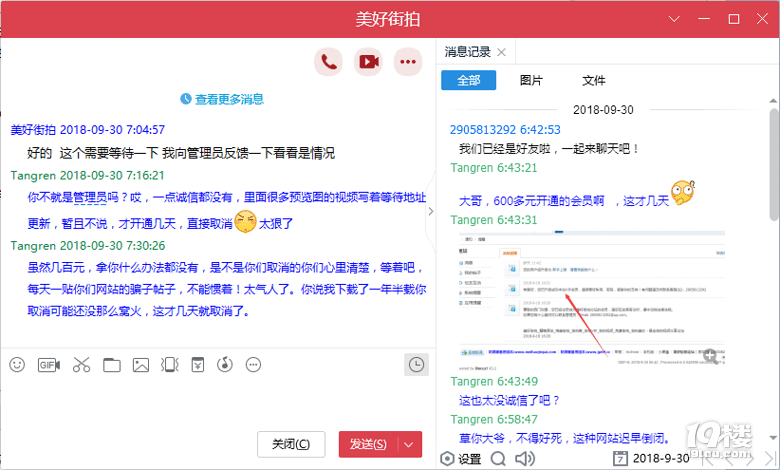Screen dimensions: 780x470
Task: Switch to the 图片 filter tab
Action: [x=532, y=81]
